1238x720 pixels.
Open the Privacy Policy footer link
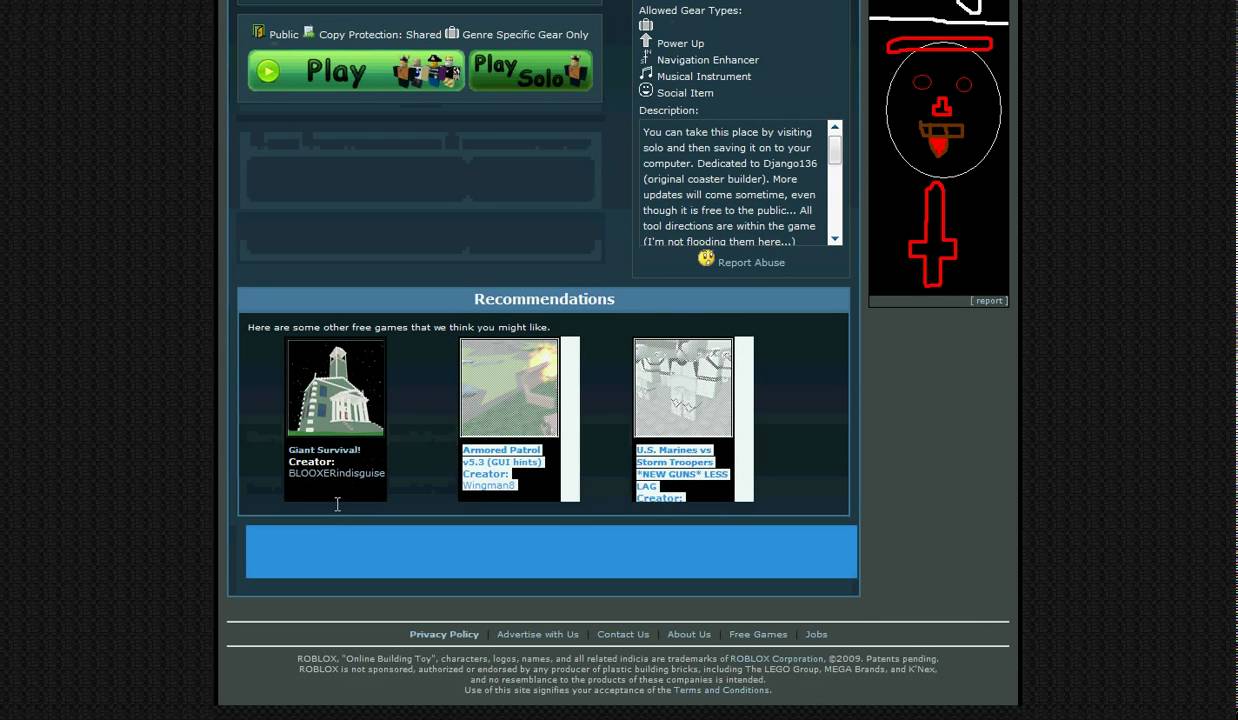(444, 634)
